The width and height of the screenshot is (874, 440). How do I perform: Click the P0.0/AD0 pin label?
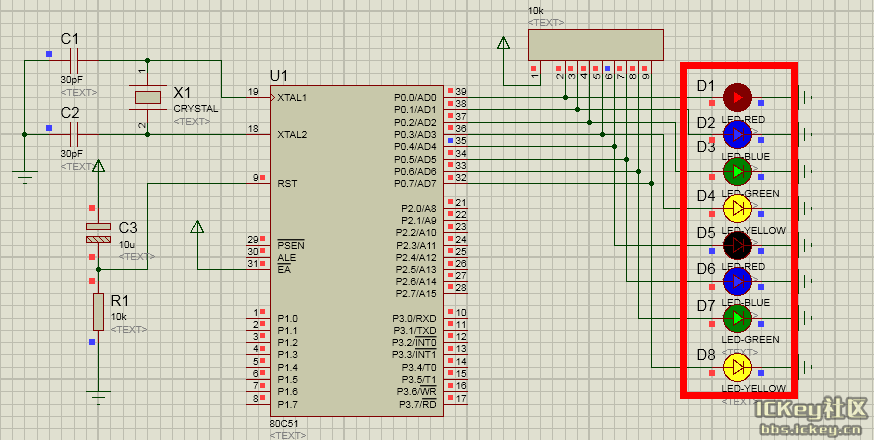pyautogui.click(x=415, y=97)
